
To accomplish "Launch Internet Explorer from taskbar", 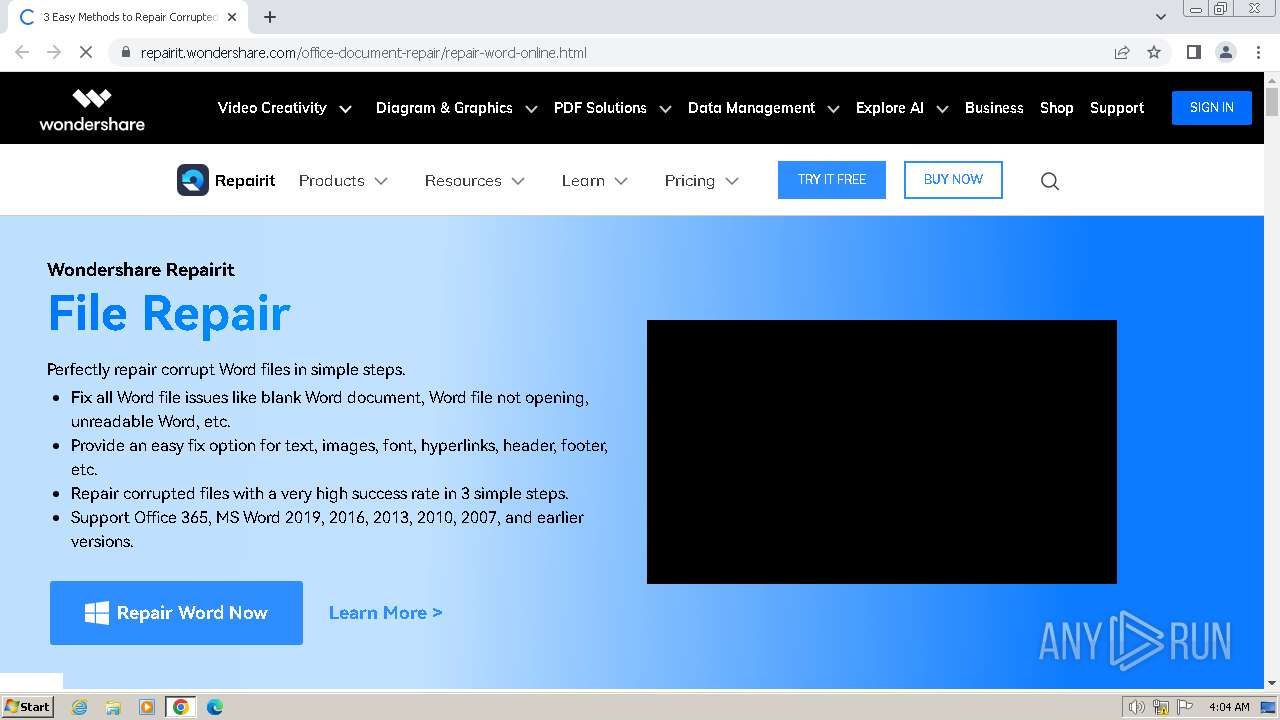I will click(x=80, y=707).
